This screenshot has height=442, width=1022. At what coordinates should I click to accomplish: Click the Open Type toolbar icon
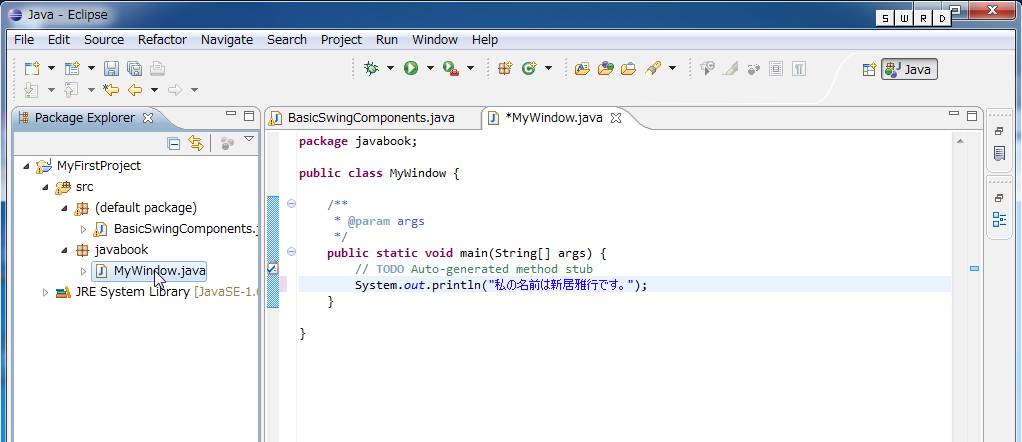click(581, 69)
